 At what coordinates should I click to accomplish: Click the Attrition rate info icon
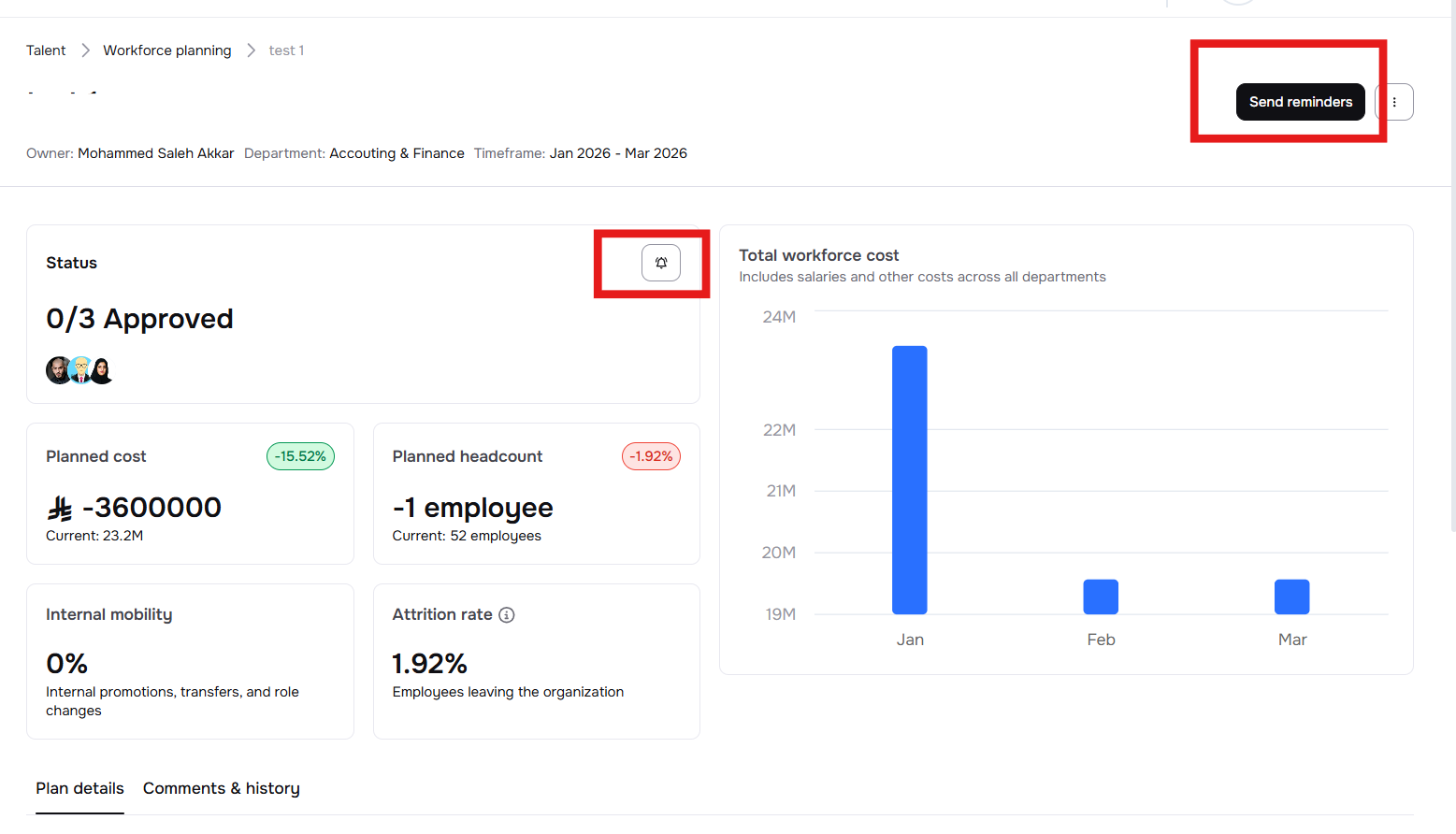pos(507,615)
